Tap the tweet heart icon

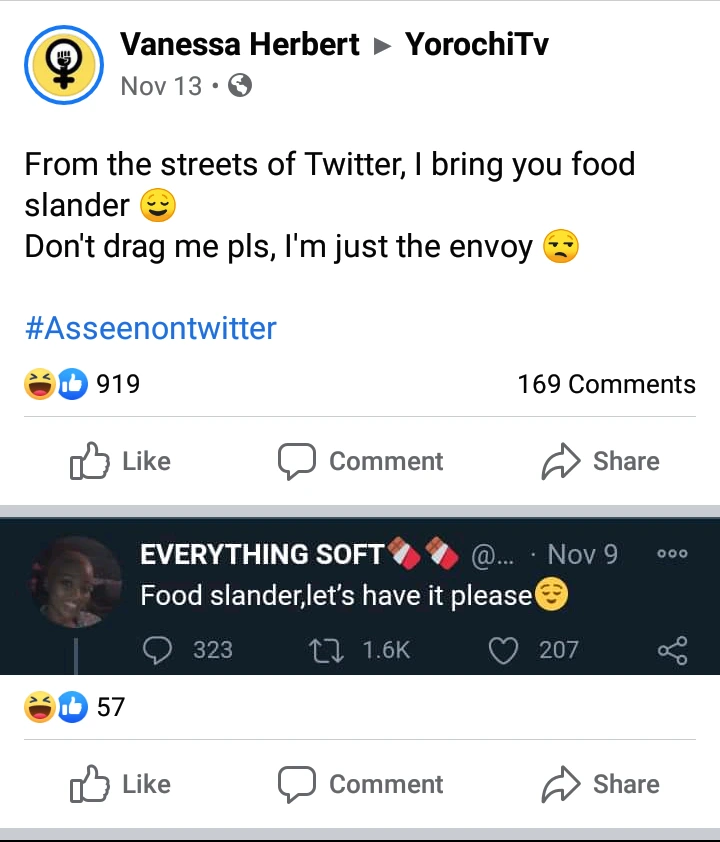tap(501, 650)
